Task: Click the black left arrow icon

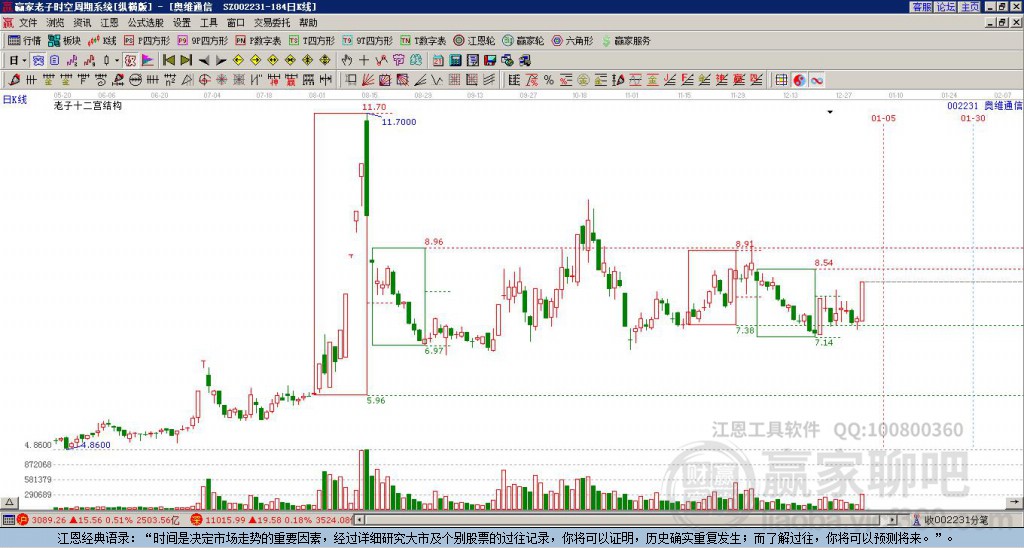Action: [x=204, y=61]
